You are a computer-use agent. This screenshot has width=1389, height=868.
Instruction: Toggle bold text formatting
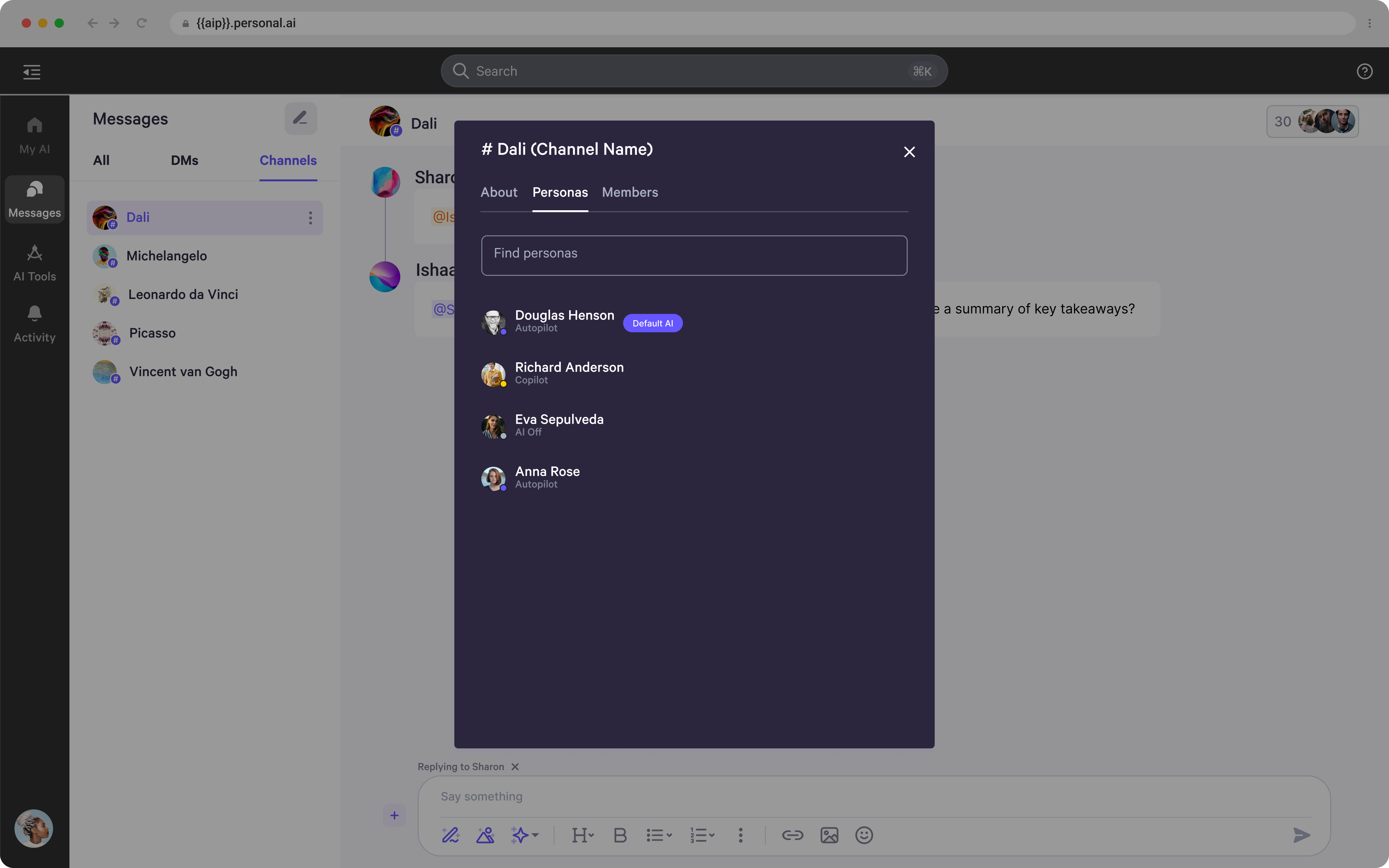coord(619,835)
